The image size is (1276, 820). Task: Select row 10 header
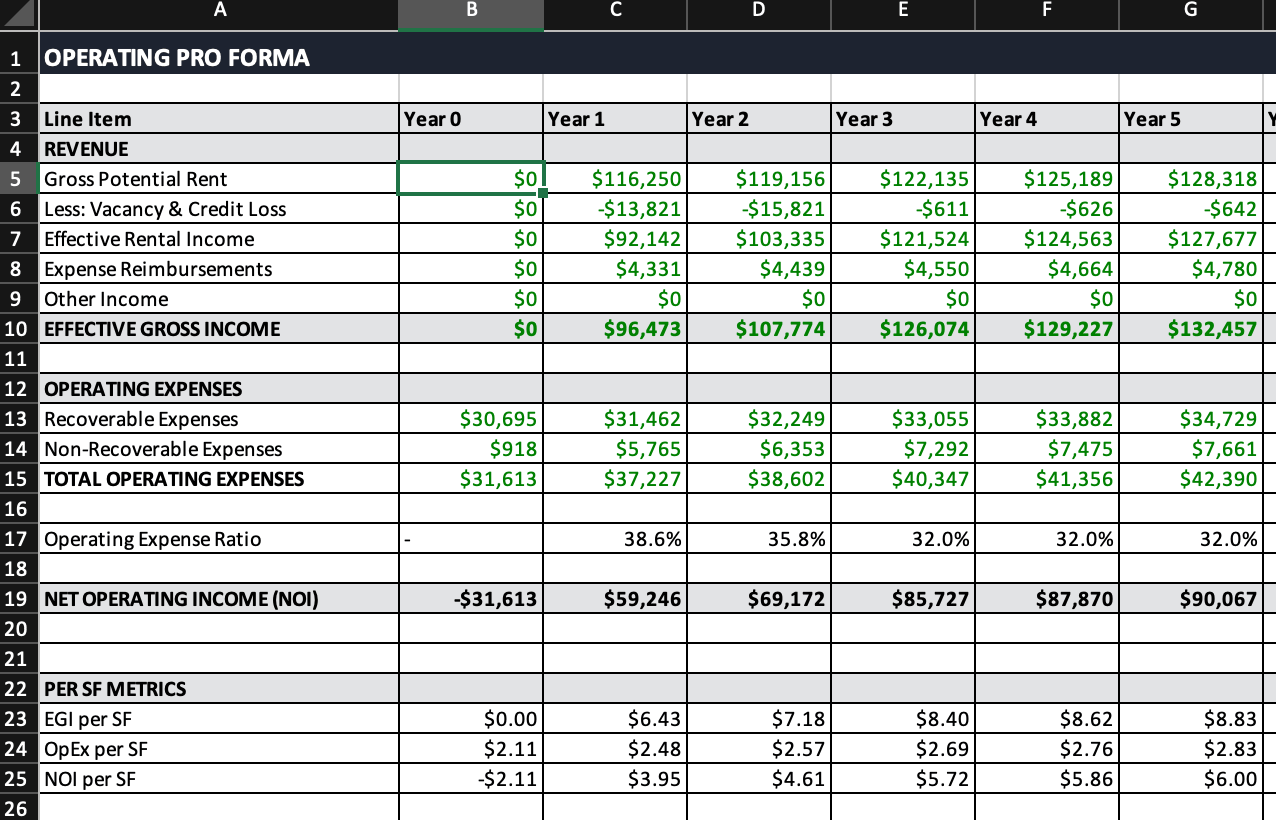pyautogui.click(x=19, y=329)
